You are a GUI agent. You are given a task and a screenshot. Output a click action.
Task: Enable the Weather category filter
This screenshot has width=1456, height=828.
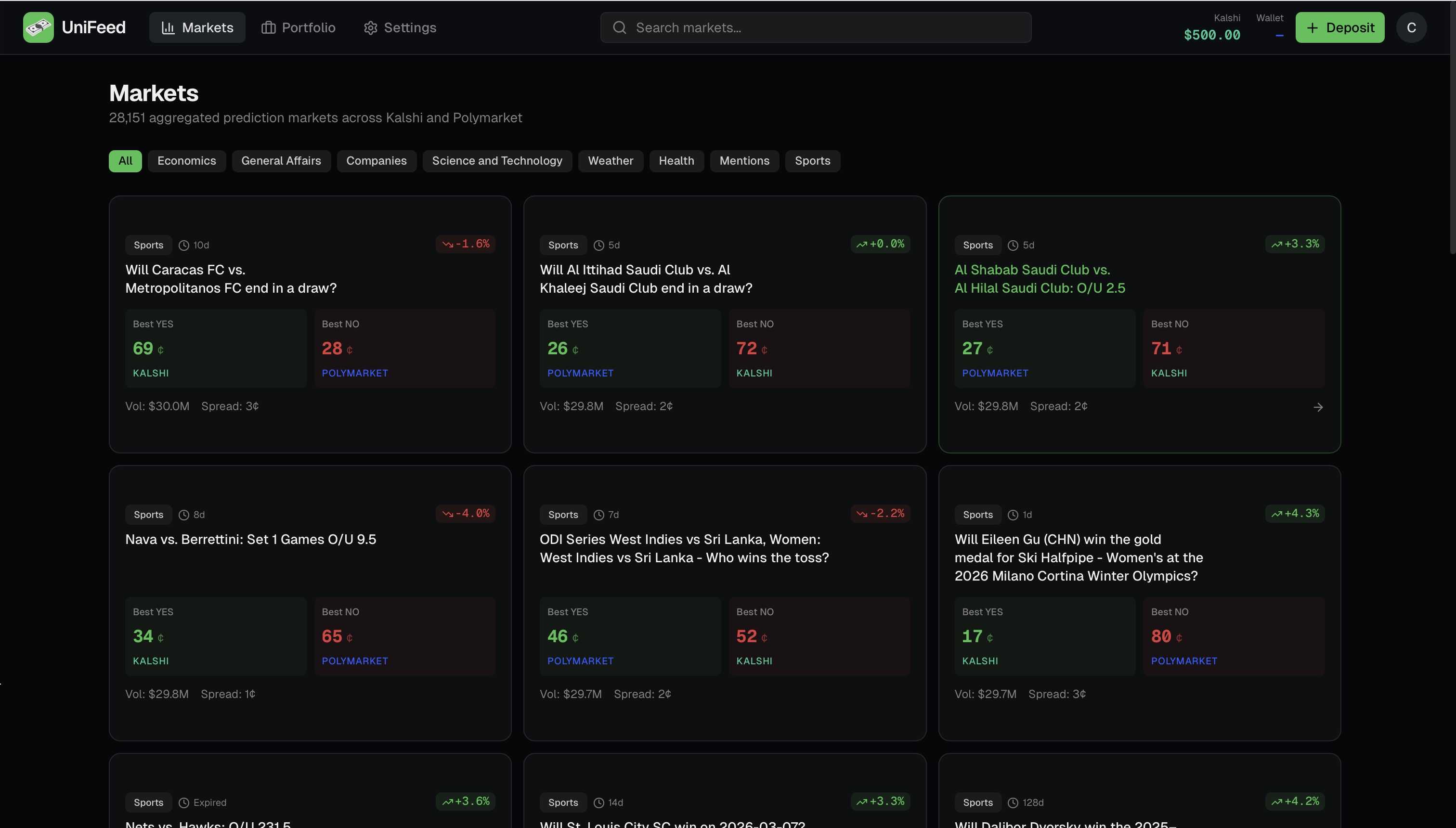click(x=610, y=161)
